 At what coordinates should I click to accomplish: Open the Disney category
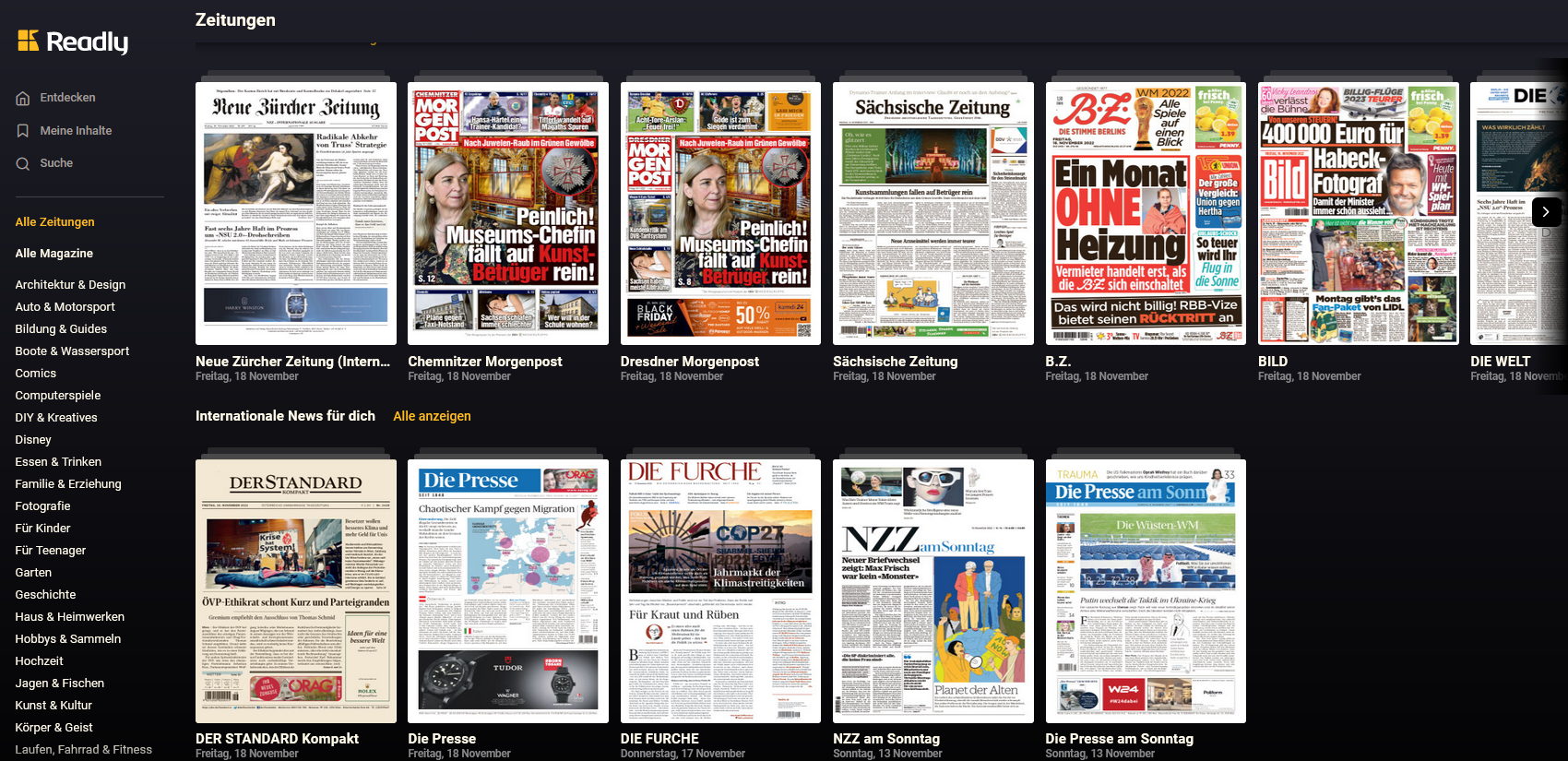pos(33,440)
